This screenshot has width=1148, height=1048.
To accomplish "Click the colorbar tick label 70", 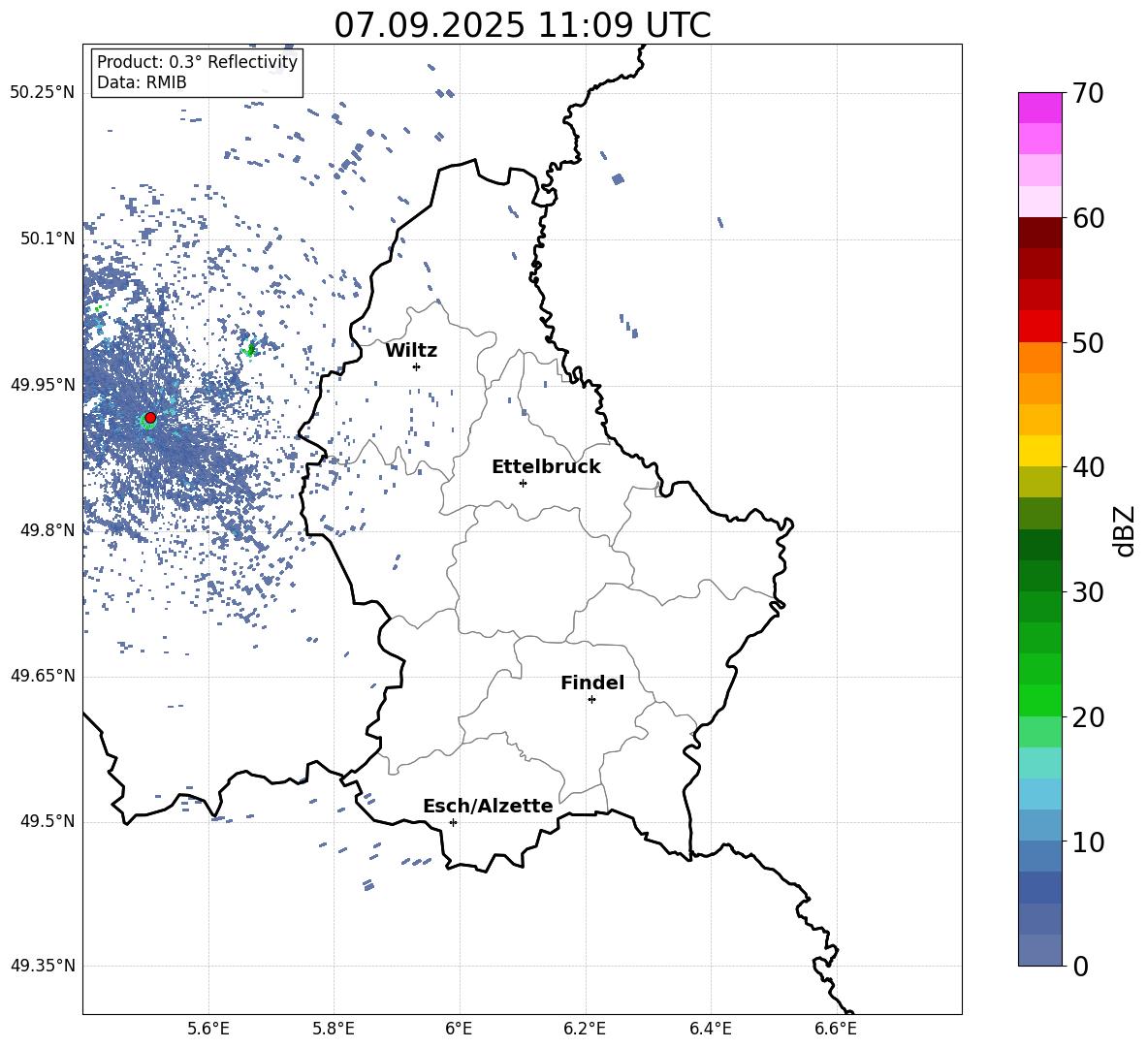I will pos(1089,93).
